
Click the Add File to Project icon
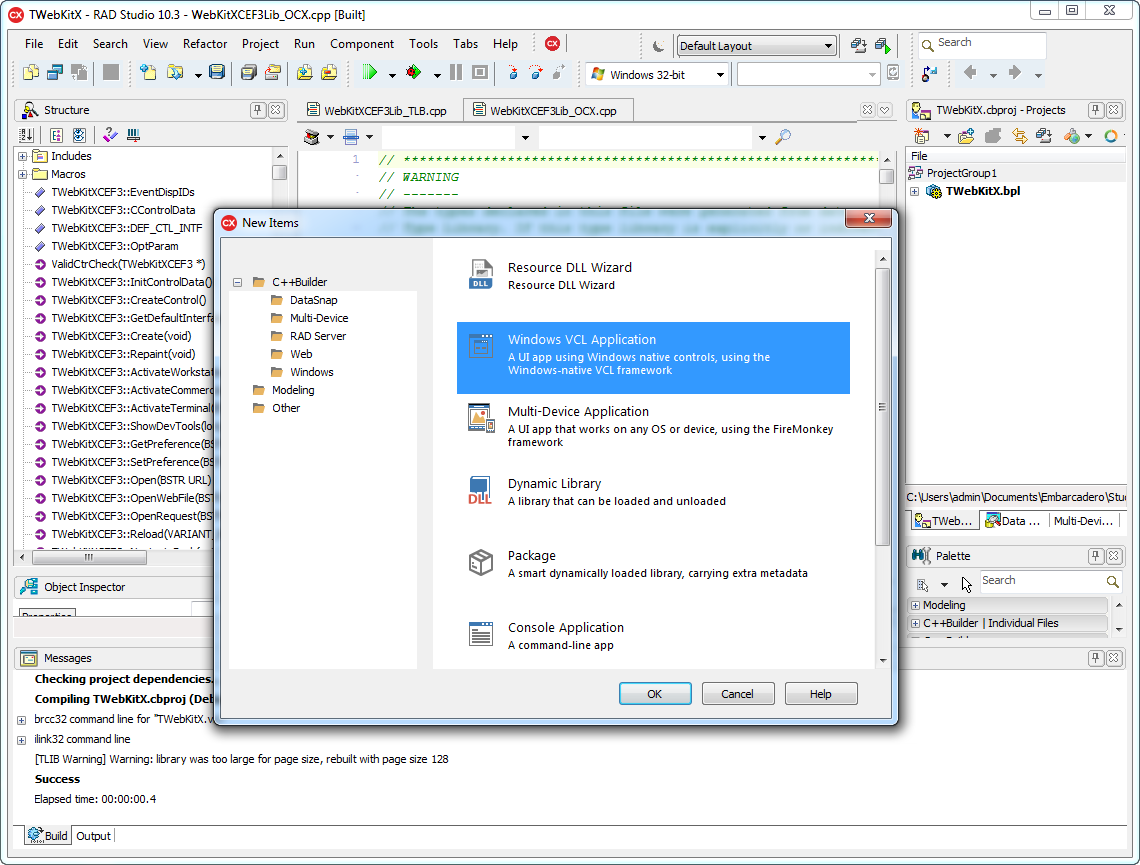point(305,73)
